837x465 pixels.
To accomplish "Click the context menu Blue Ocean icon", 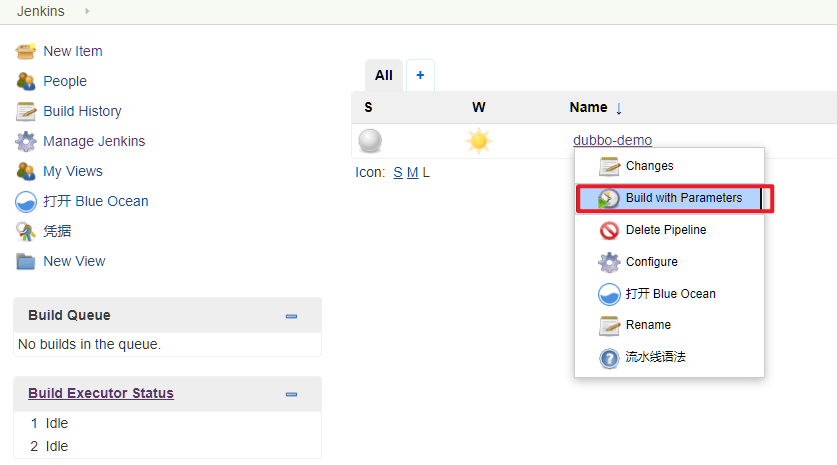I will click(609, 294).
